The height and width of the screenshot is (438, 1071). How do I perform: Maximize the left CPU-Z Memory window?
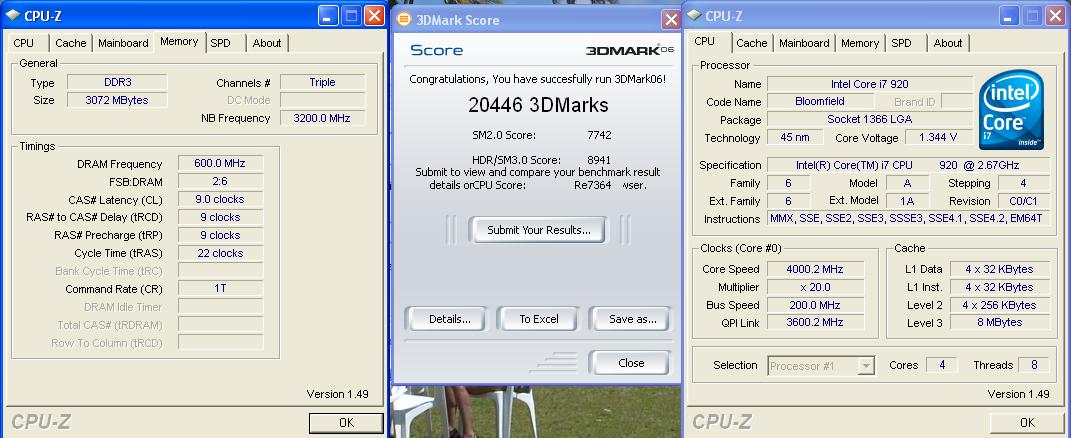click(x=351, y=16)
